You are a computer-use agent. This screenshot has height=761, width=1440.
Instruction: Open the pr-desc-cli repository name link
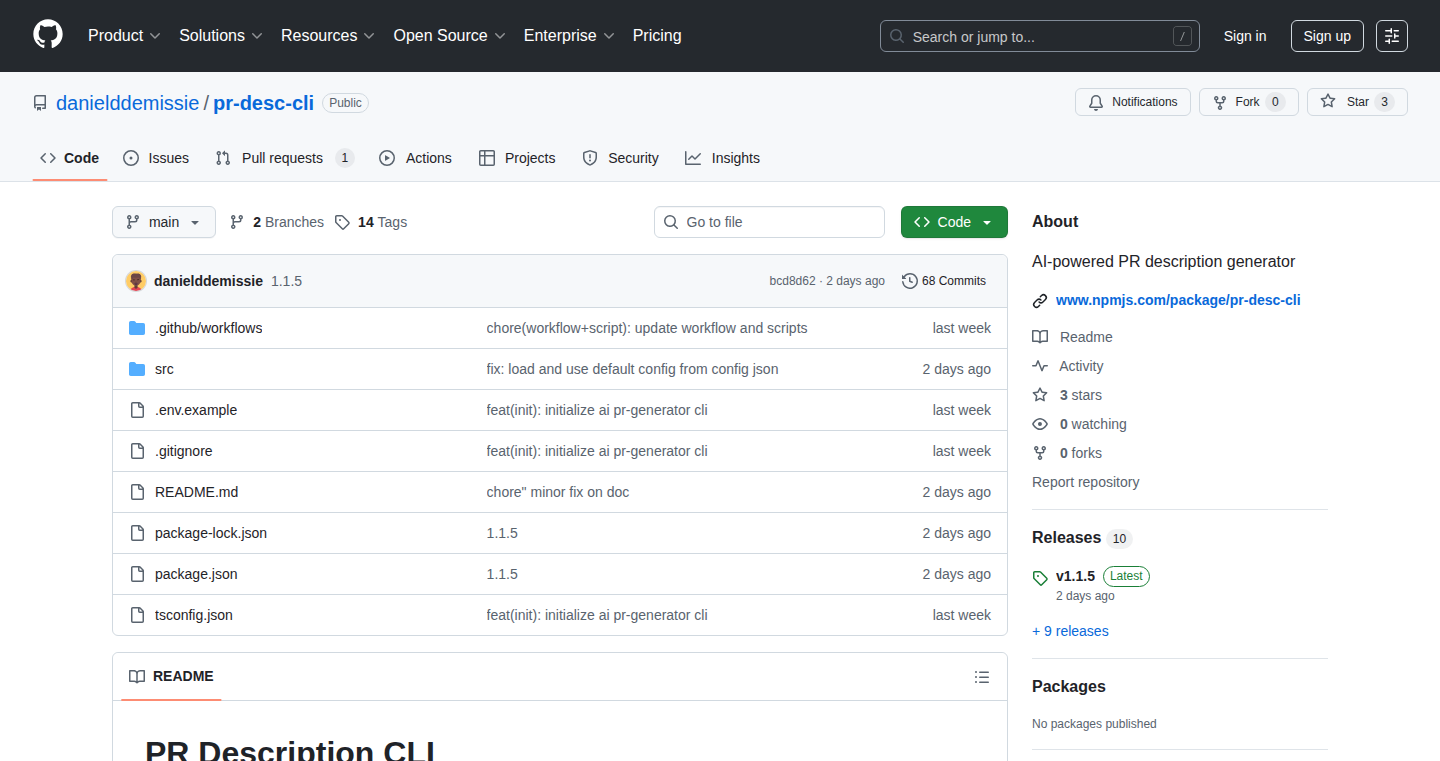264,103
